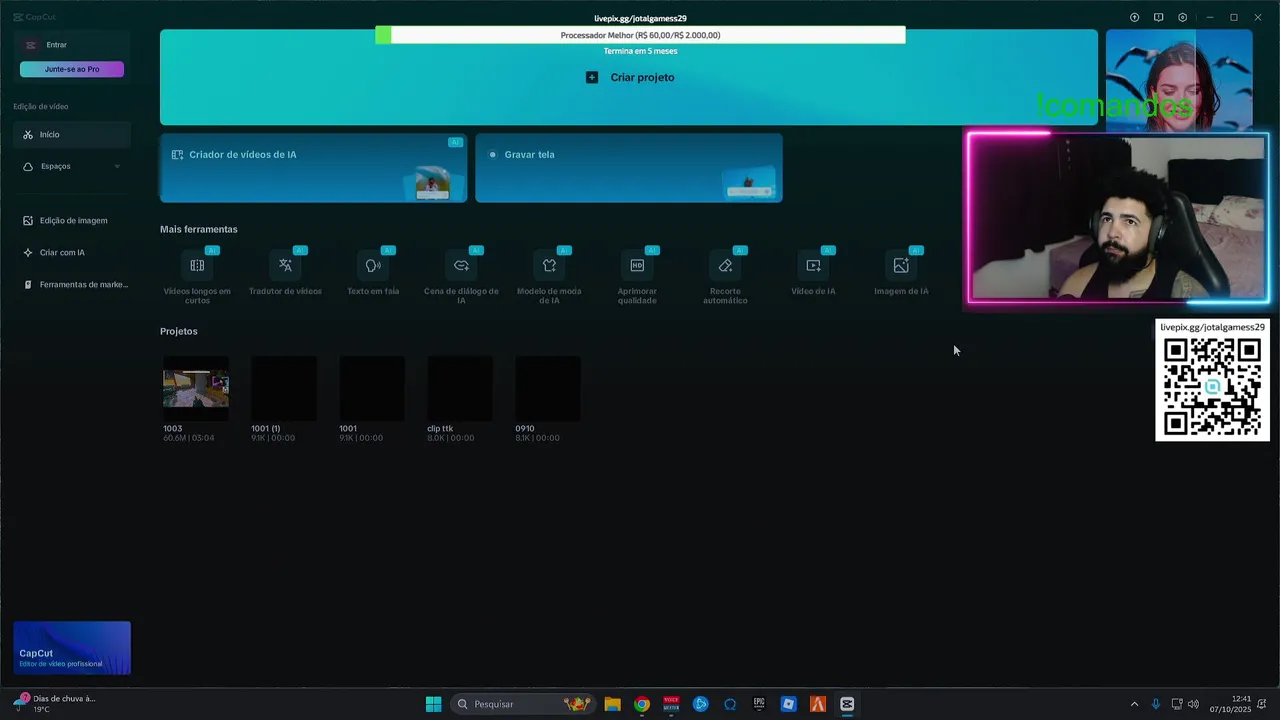Open Modelo de moda de IA tool
1280x720 pixels.
pyautogui.click(x=549, y=276)
